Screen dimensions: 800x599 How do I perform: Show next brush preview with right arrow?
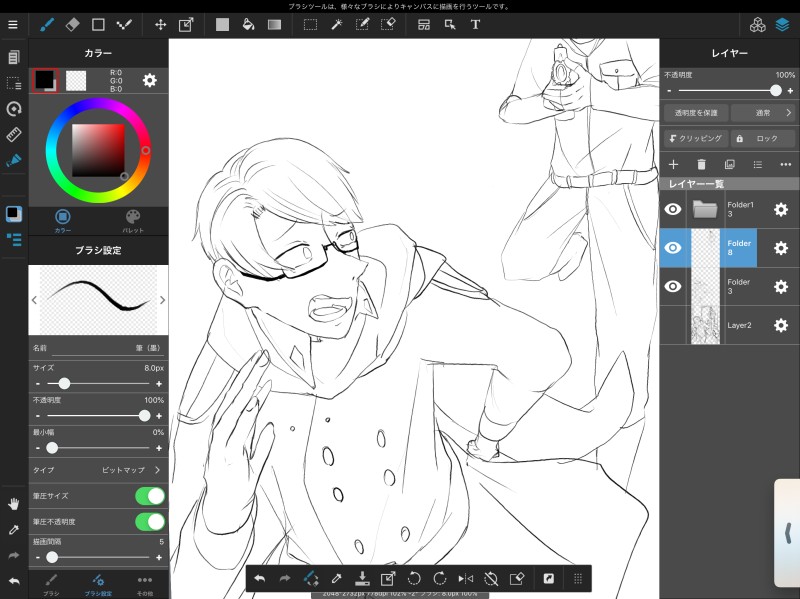162,300
